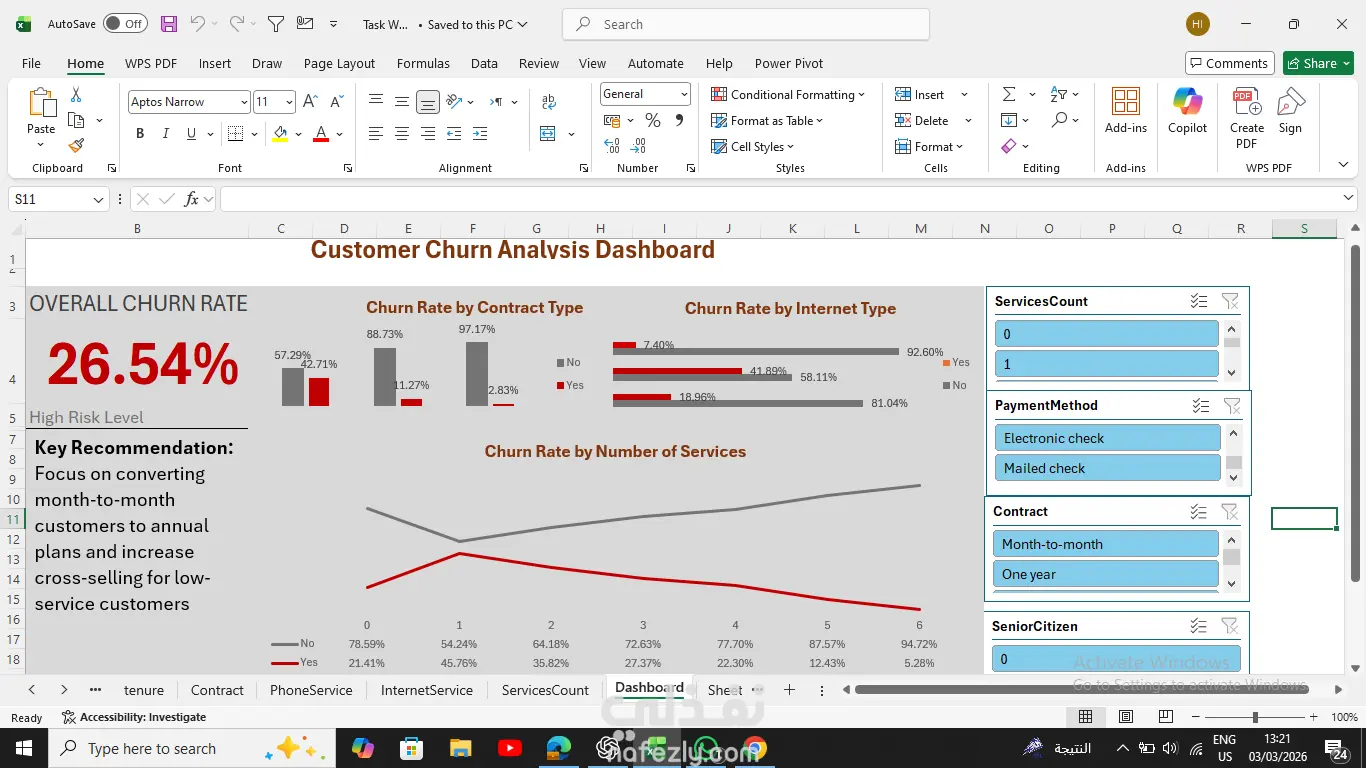Toggle the Mailed check slicer item

pos(1107,468)
